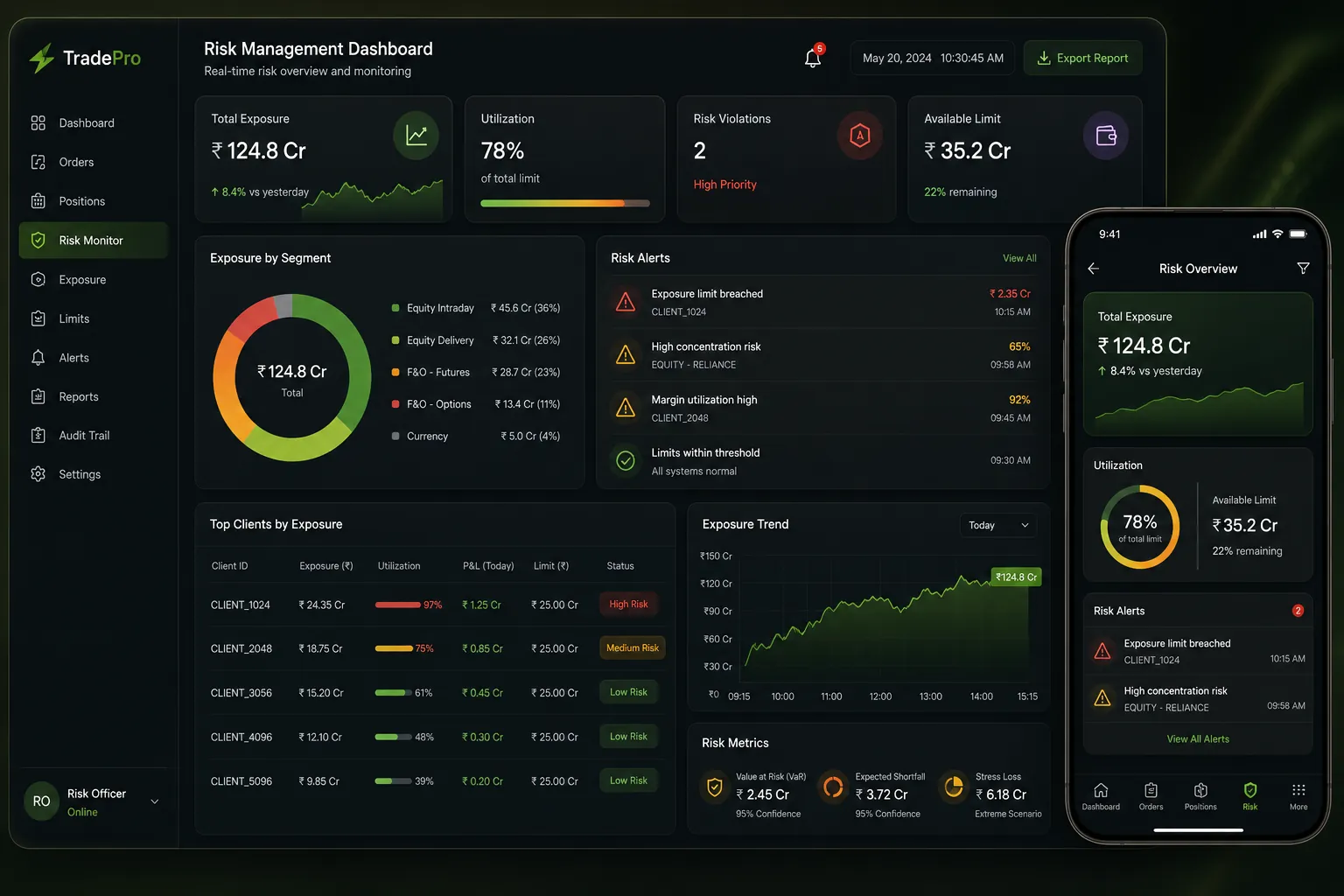
Task: Tap the filter funnel icon on phone
Action: click(x=1303, y=268)
